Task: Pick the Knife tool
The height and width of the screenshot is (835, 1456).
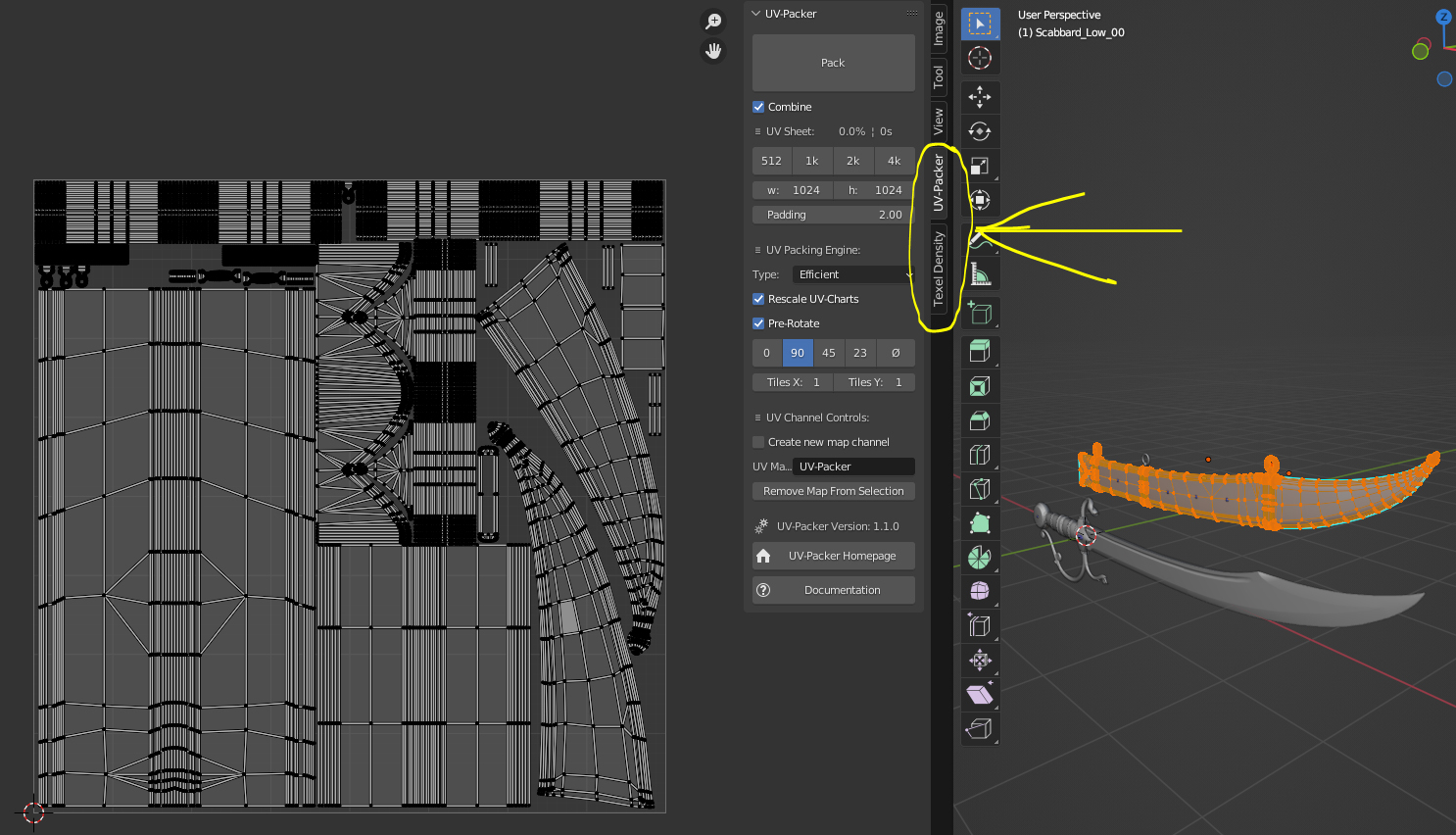Action: [x=980, y=489]
